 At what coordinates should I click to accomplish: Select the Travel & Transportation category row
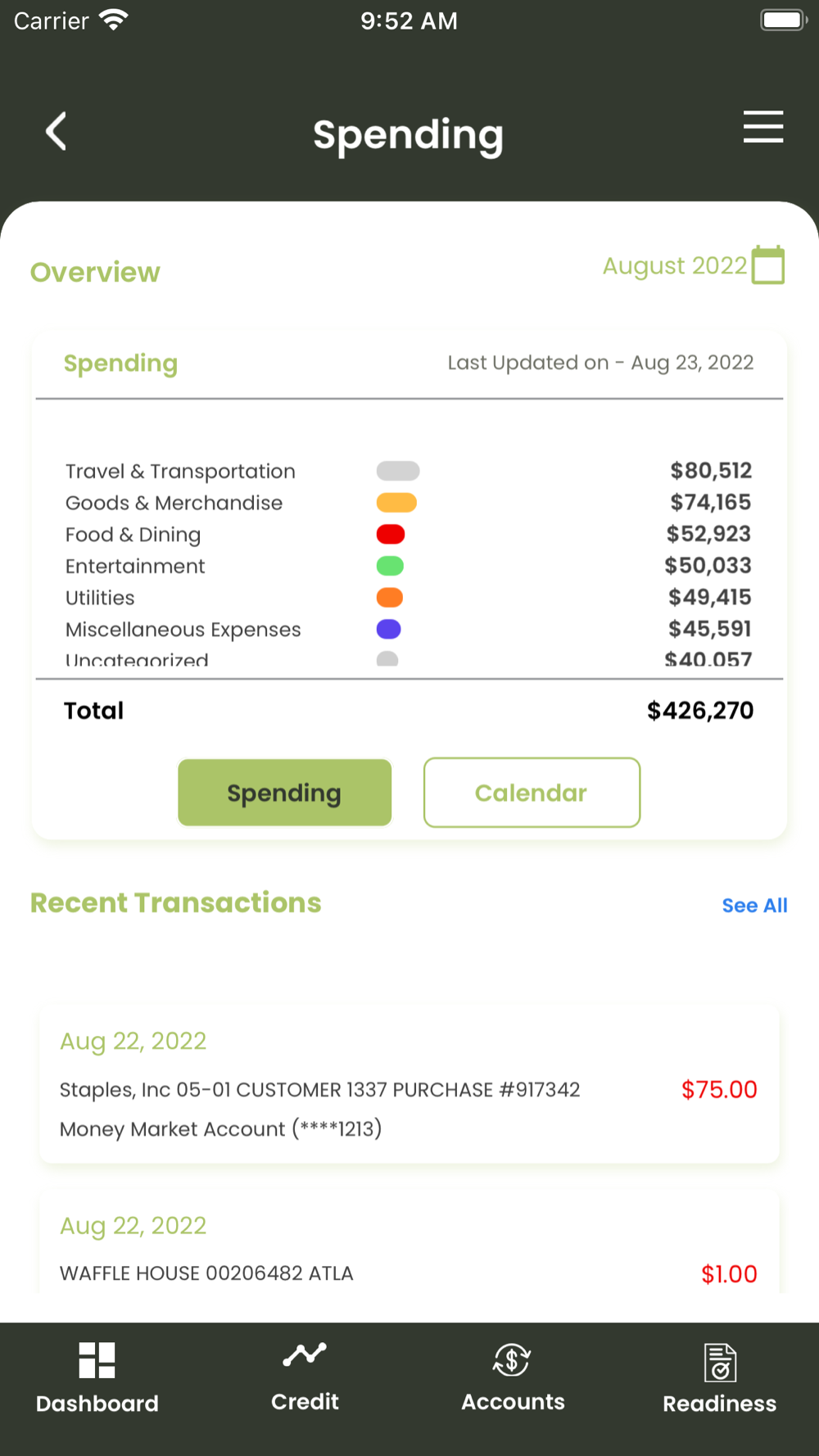point(180,472)
